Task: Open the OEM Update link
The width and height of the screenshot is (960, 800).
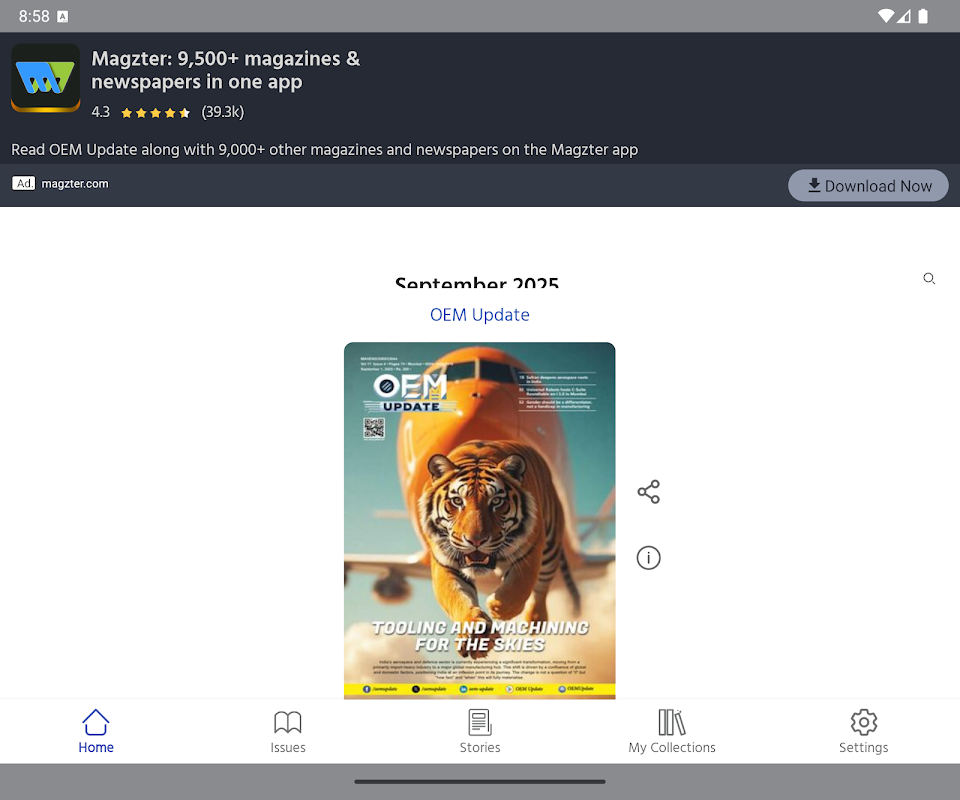Action: (x=479, y=315)
